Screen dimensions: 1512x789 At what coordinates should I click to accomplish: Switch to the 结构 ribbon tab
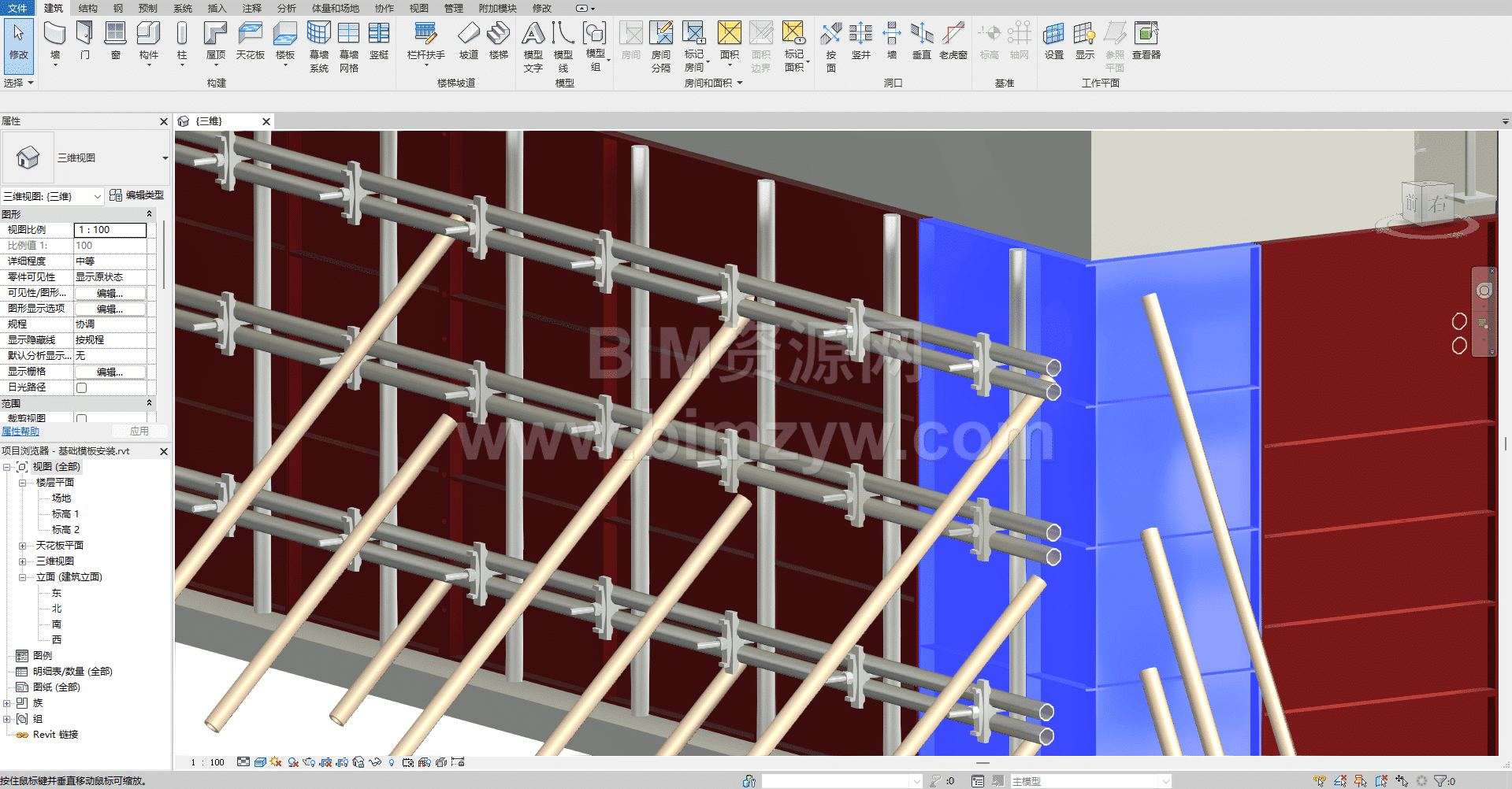point(87,8)
